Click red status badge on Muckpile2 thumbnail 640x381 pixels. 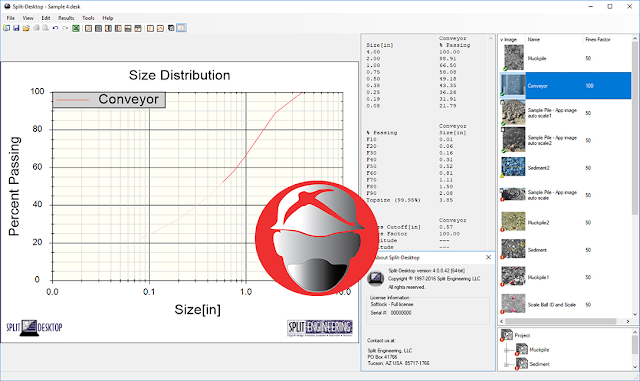[502, 230]
